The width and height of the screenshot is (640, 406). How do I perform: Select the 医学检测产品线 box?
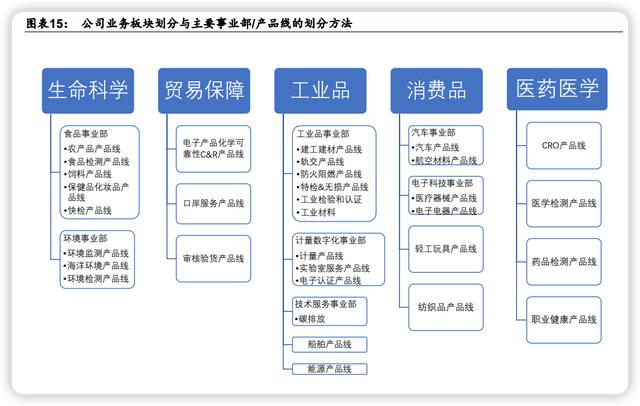(564, 204)
